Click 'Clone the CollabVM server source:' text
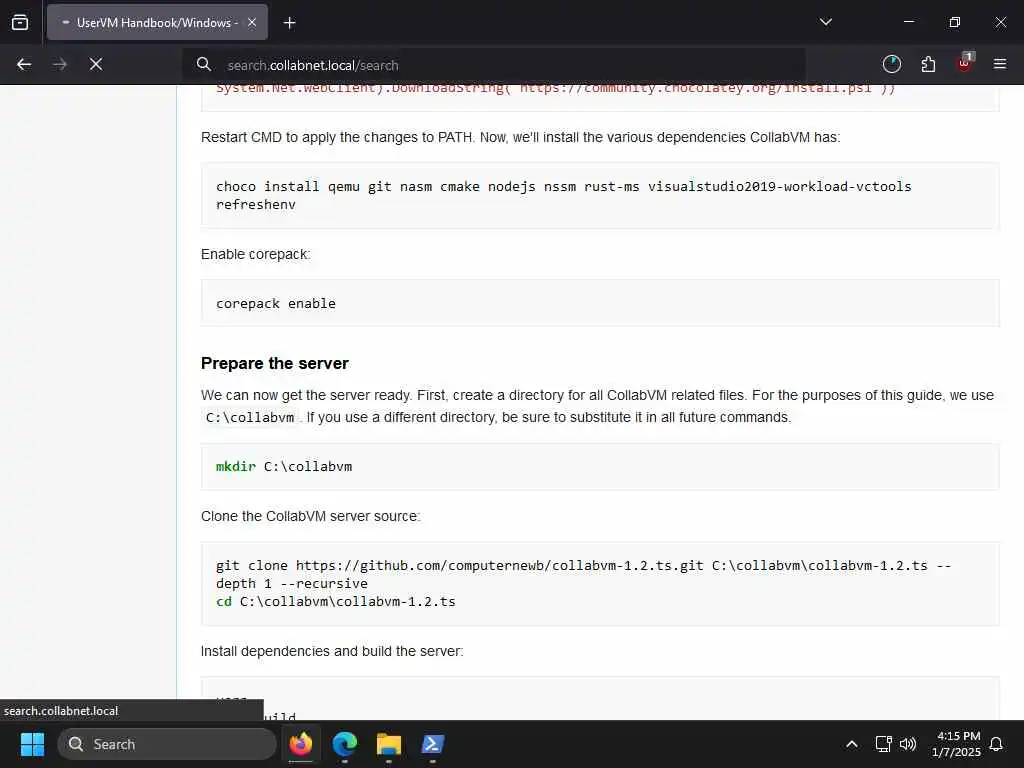The width and height of the screenshot is (1024, 768). tap(311, 516)
